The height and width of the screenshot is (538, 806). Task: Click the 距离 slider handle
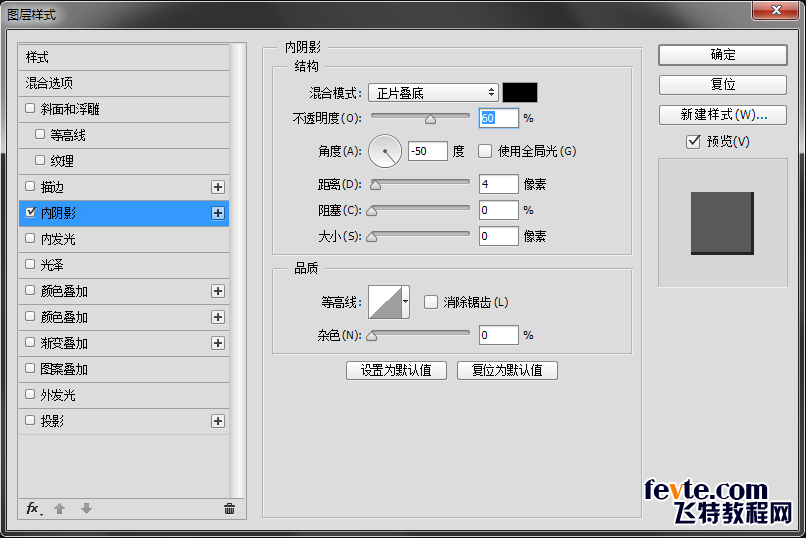376,185
